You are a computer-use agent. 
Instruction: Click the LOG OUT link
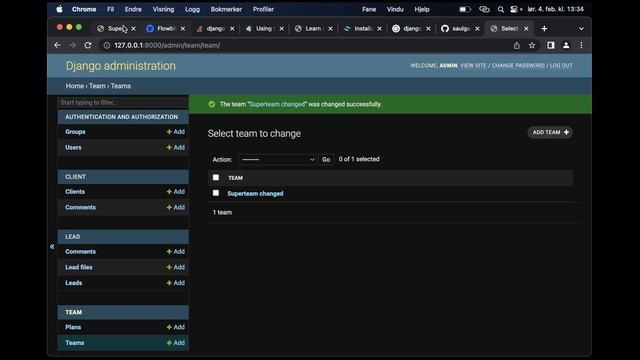pyautogui.click(x=561, y=65)
